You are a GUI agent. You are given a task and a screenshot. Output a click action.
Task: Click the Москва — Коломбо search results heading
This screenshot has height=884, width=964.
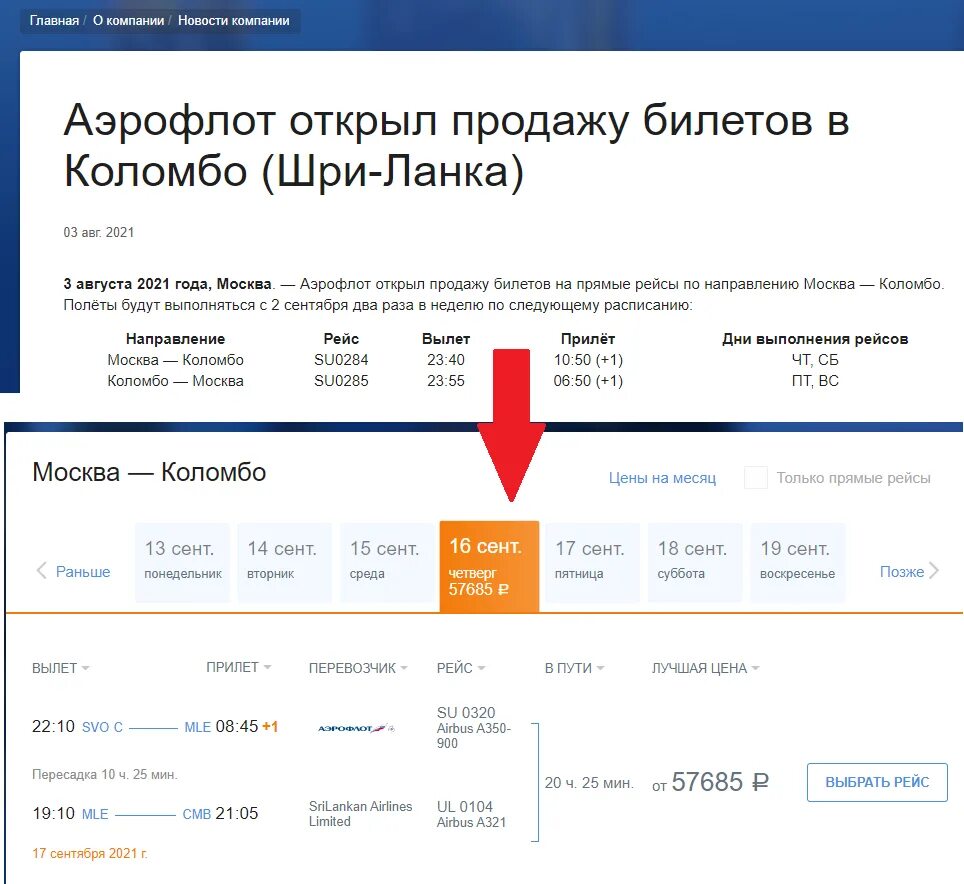pyautogui.click(x=149, y=472)
